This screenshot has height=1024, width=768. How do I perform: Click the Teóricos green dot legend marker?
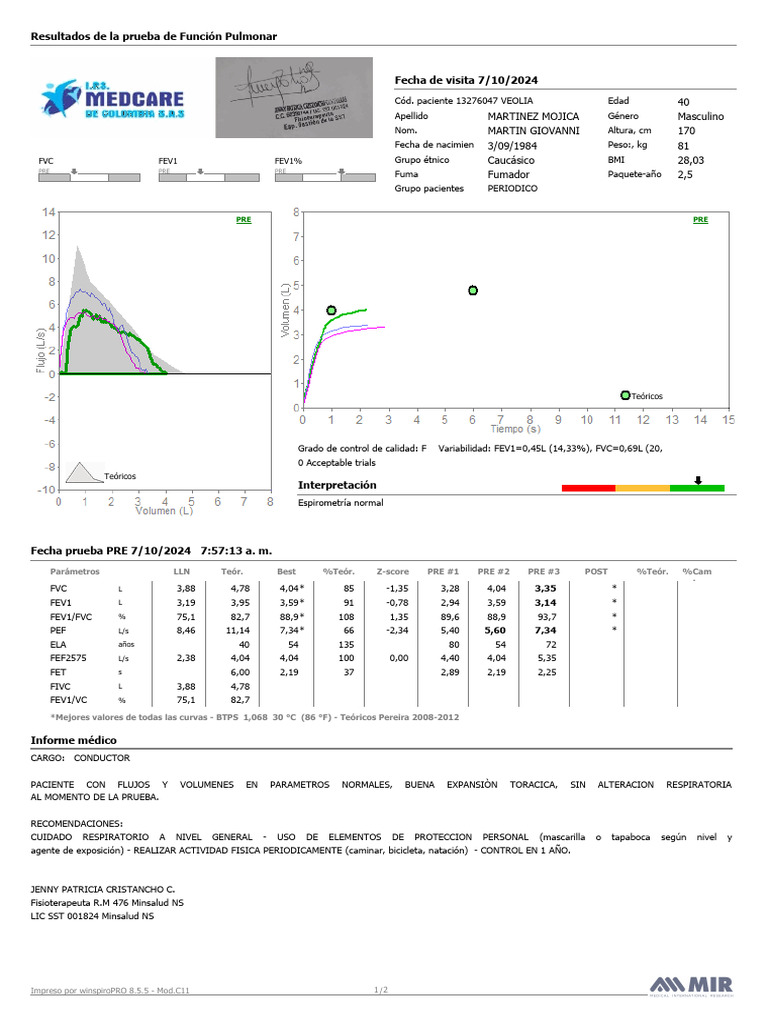(x=626, y=396)
